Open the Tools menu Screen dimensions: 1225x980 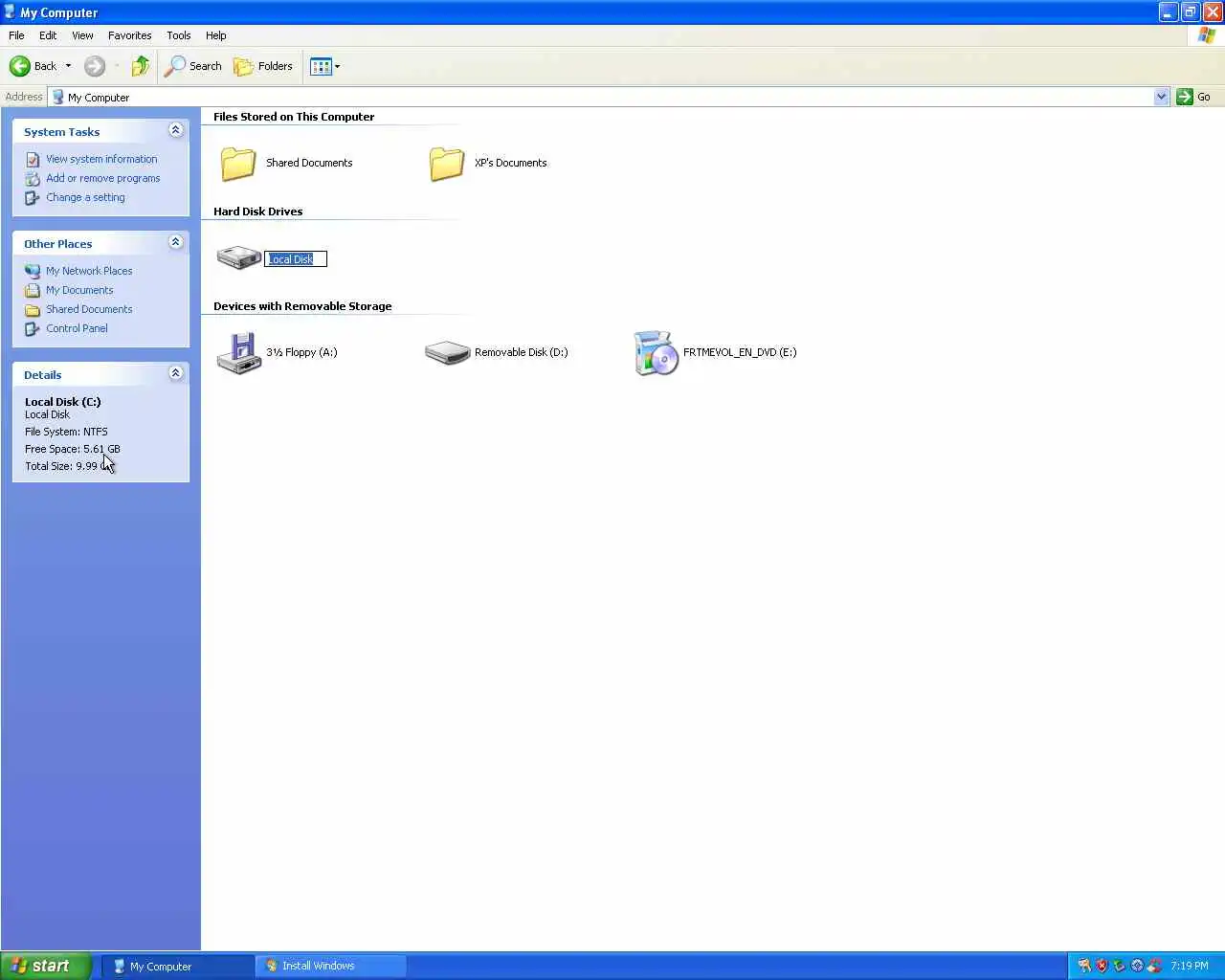[178, 35]
